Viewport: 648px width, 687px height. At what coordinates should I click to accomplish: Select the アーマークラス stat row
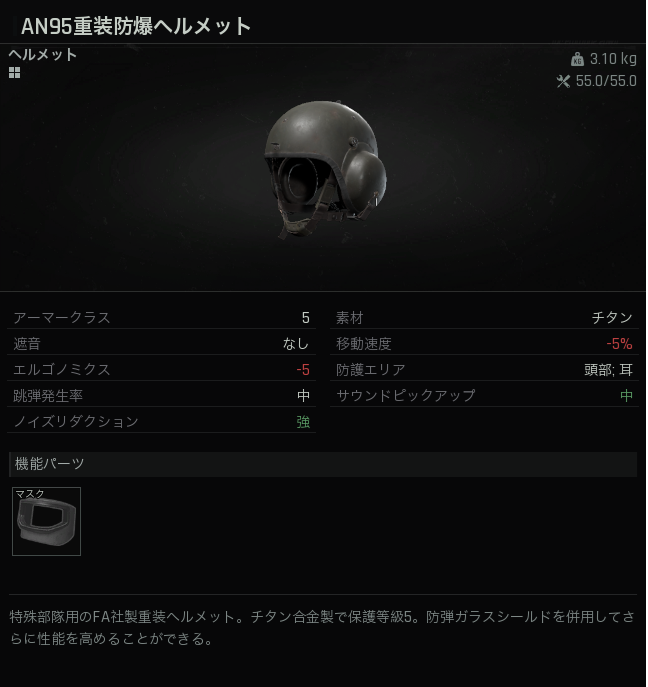[162, 318]
